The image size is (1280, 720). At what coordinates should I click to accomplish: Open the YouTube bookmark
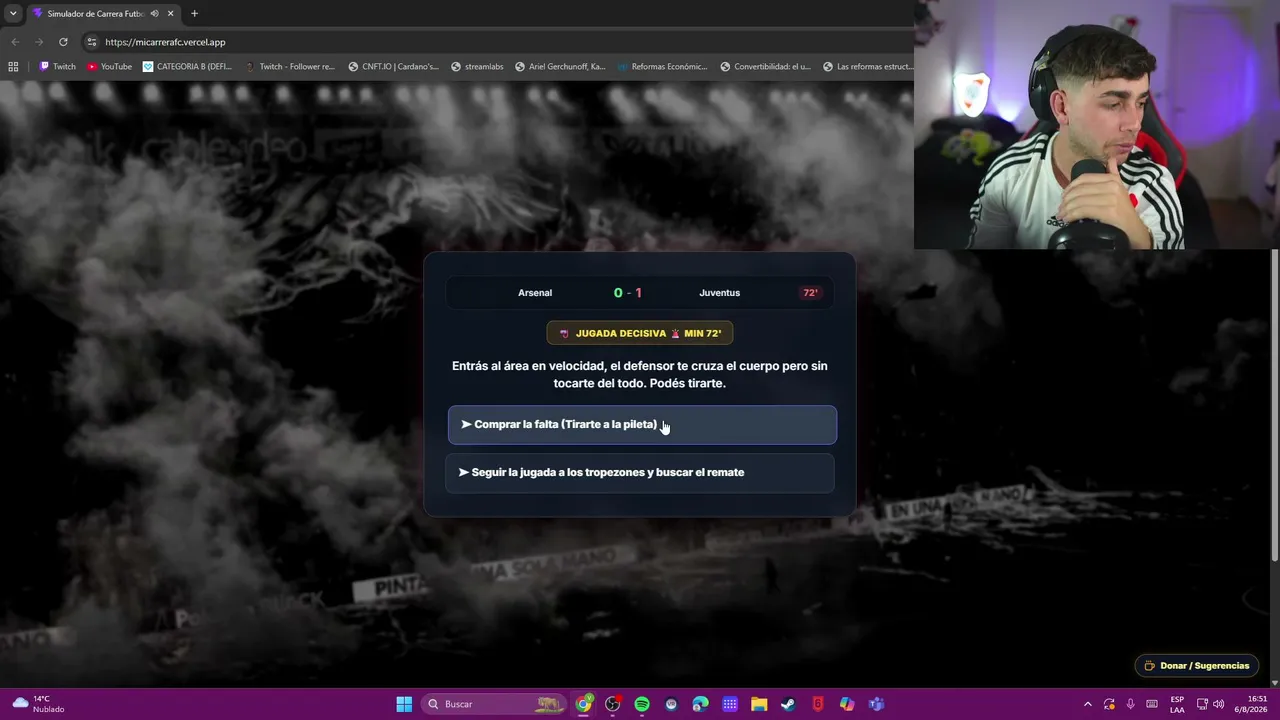point(109,67)
